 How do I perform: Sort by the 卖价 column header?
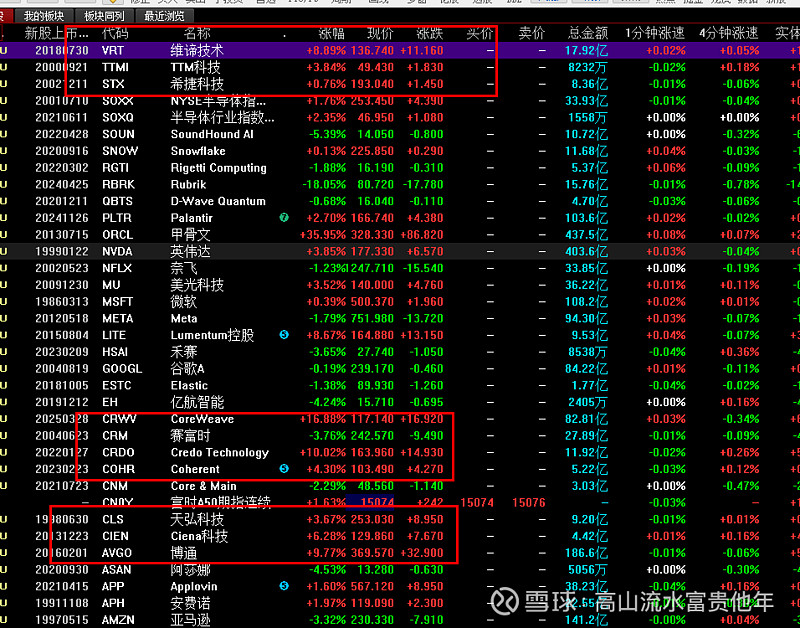click(x=532, y=34)
